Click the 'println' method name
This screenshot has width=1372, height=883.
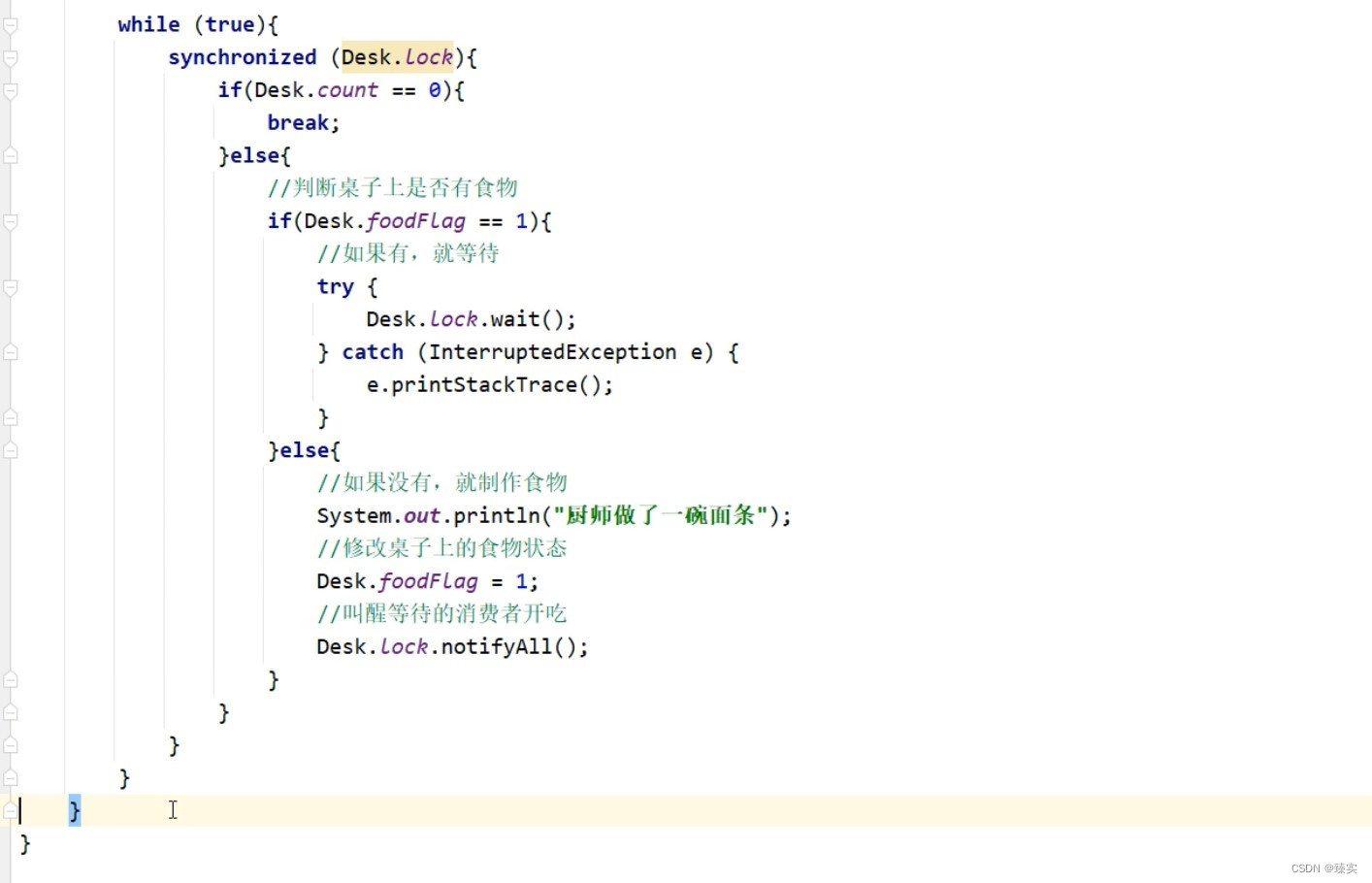point(497,515)
